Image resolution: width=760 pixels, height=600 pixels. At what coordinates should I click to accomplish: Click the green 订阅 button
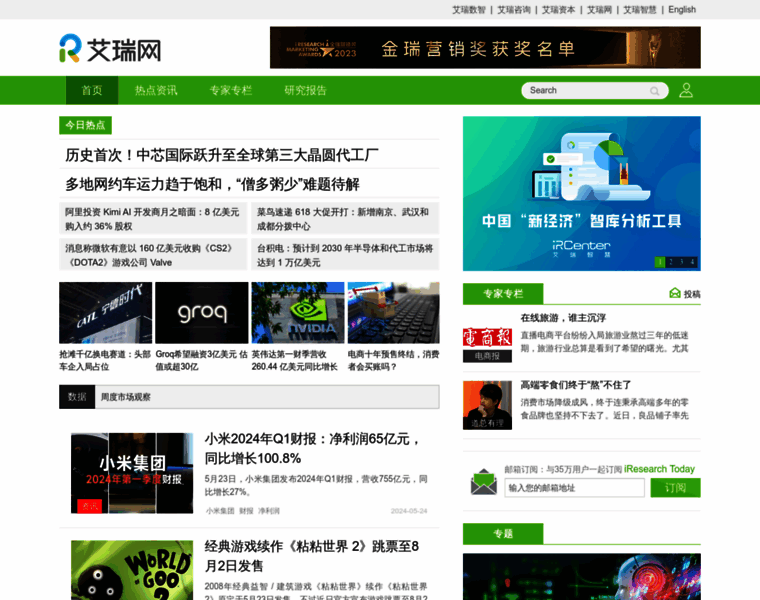click(x=675, y=488)
